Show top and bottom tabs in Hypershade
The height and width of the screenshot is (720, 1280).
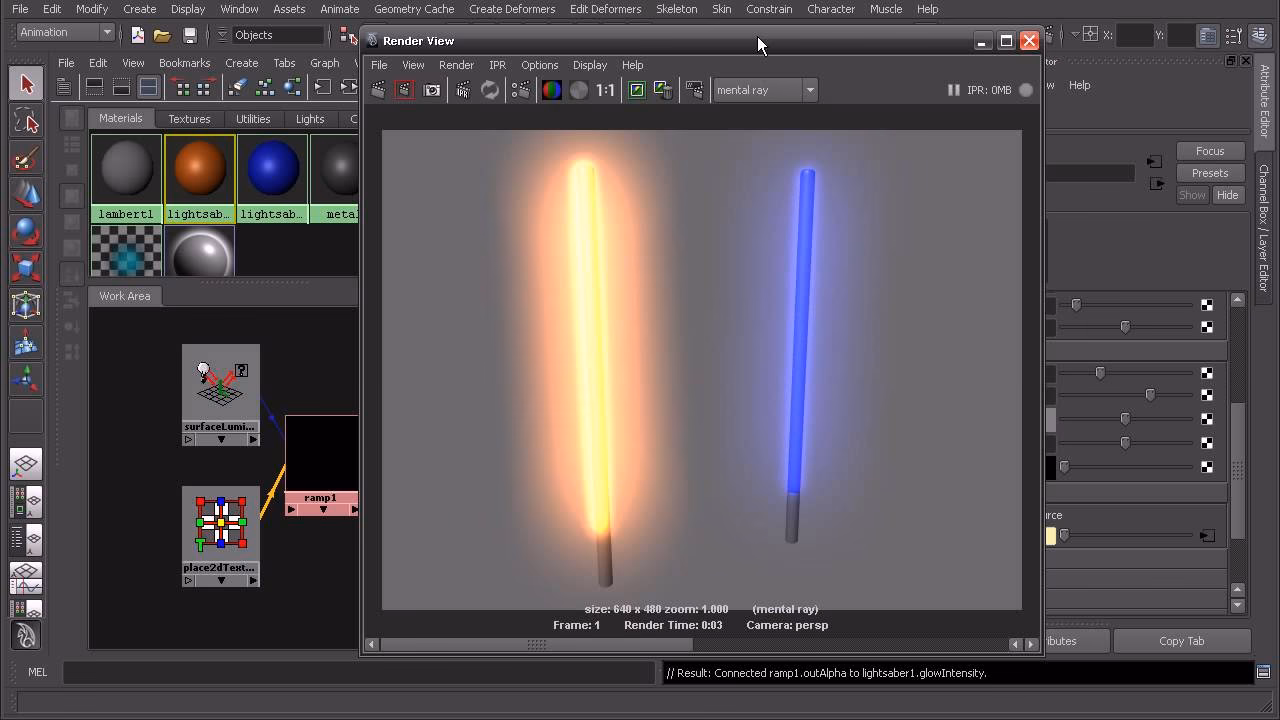(x=148, y=87)
